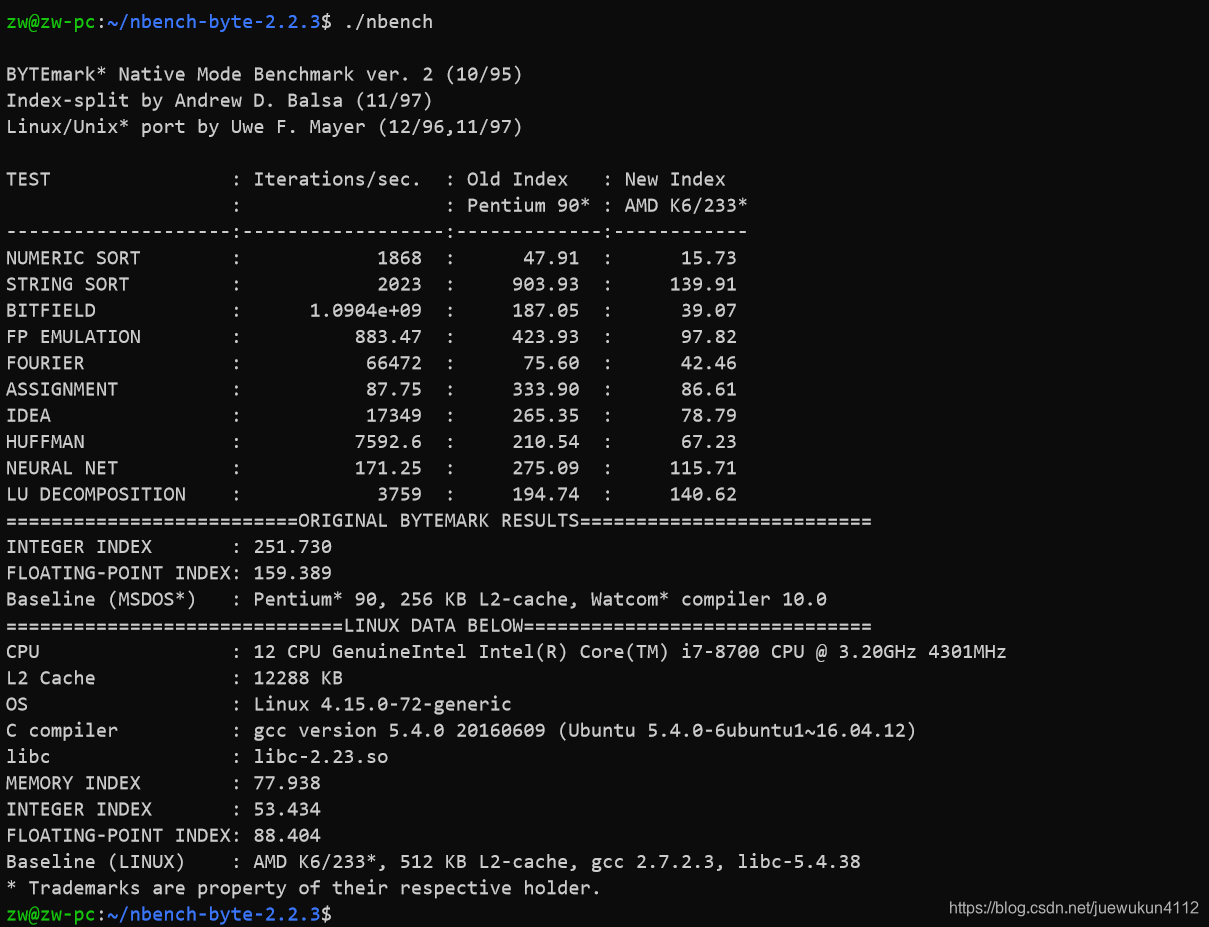Screen dimensions: 1209x927
Task: Click NEURAL NET new index 115.71
Action: (x=703, y=468)
